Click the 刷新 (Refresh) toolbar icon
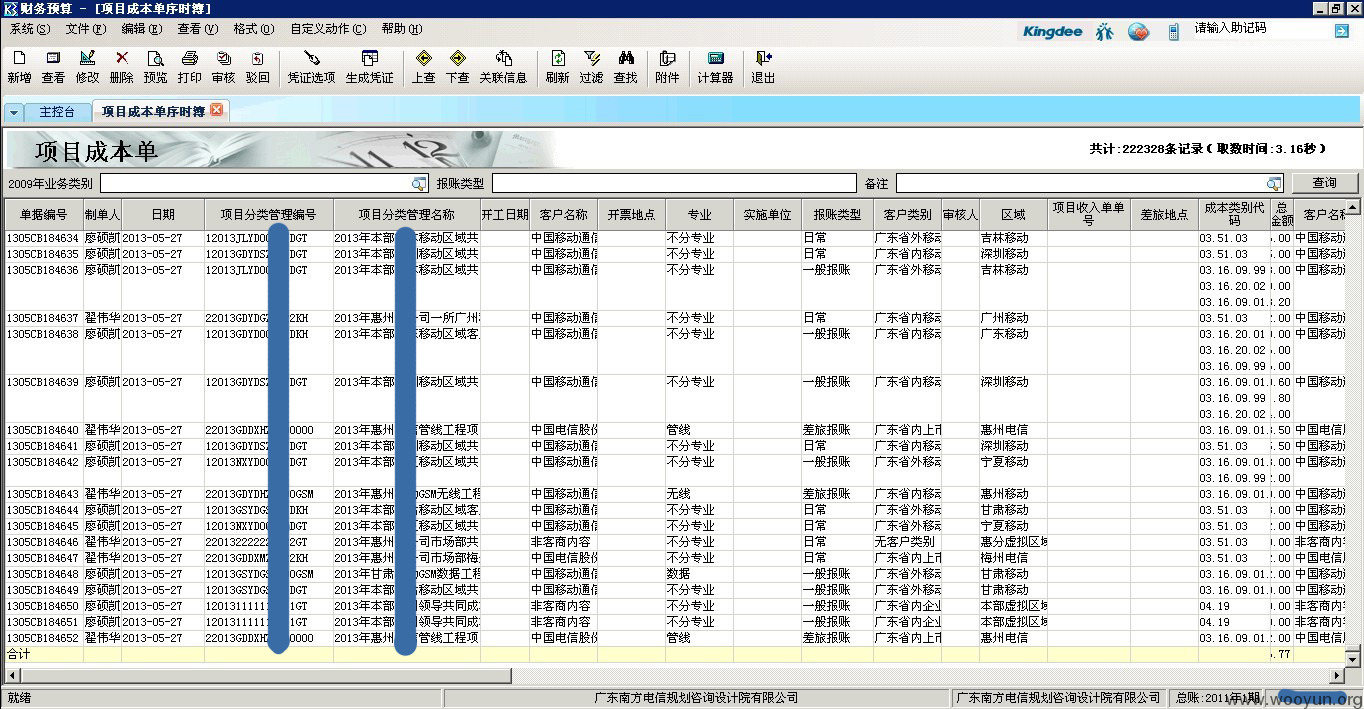 point(557,67)
